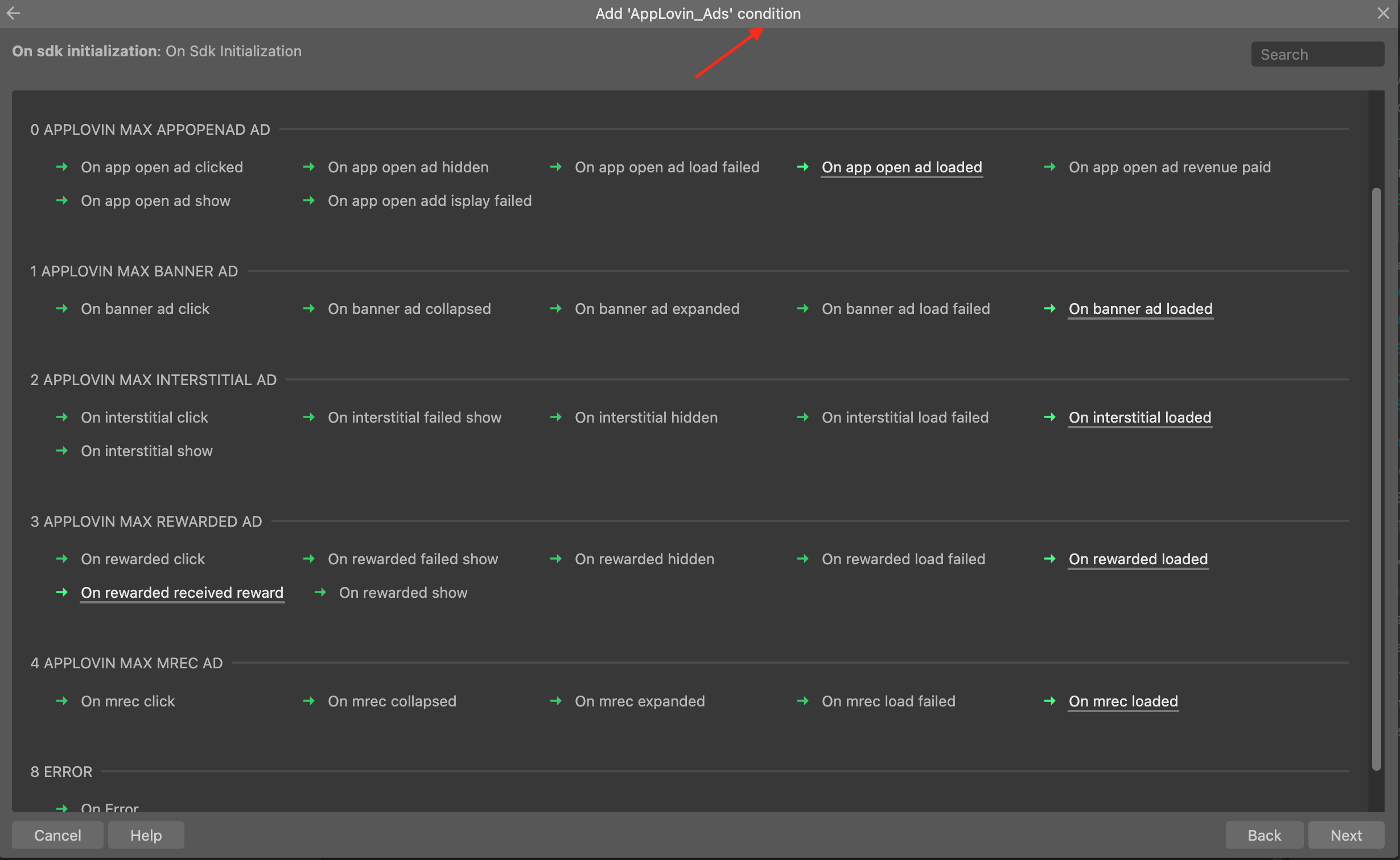Select On app open ad loaded condition
This screenshot has height=860, width=1400.
coord(901,167)
